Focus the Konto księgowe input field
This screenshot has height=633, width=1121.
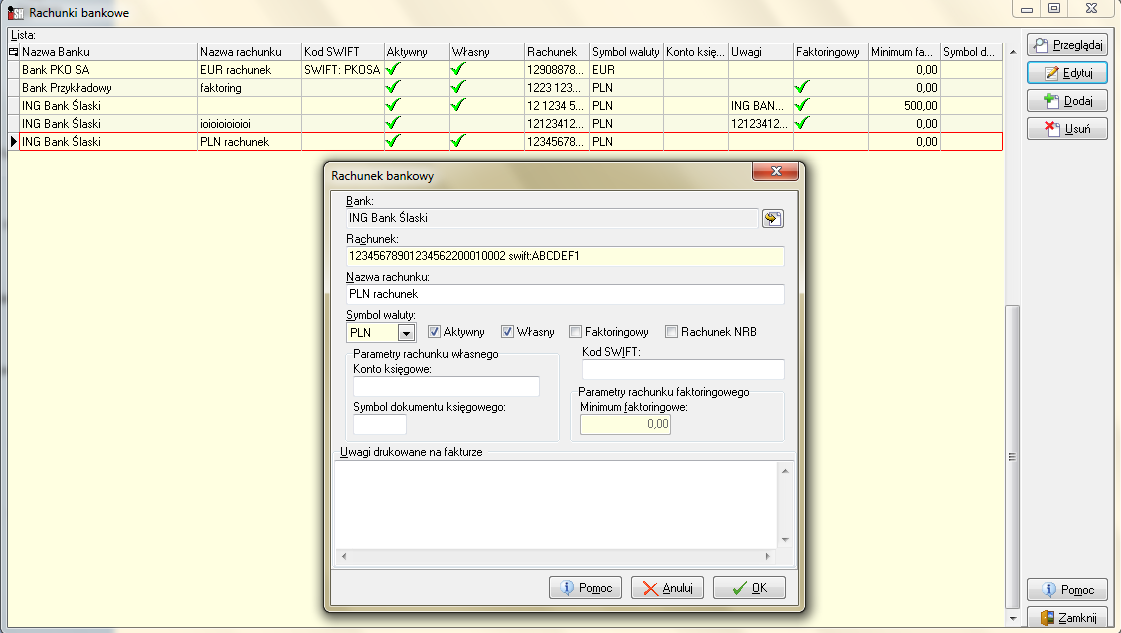446,386
